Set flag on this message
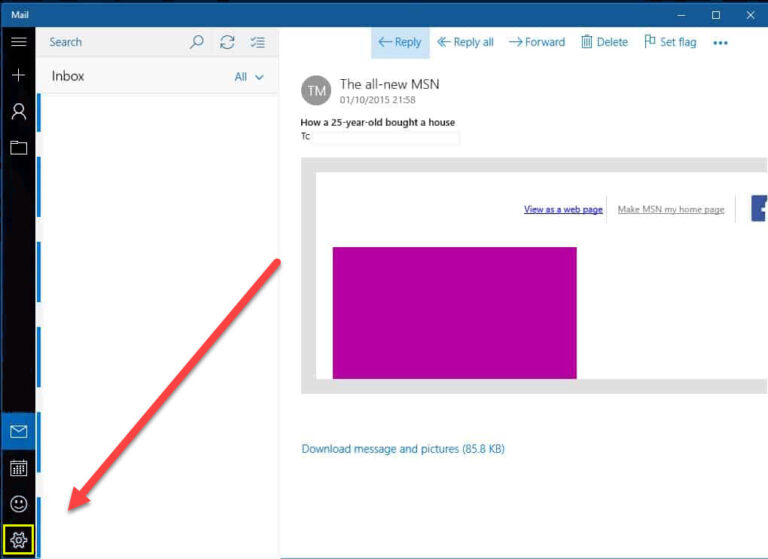 click(x=670, y=43)
